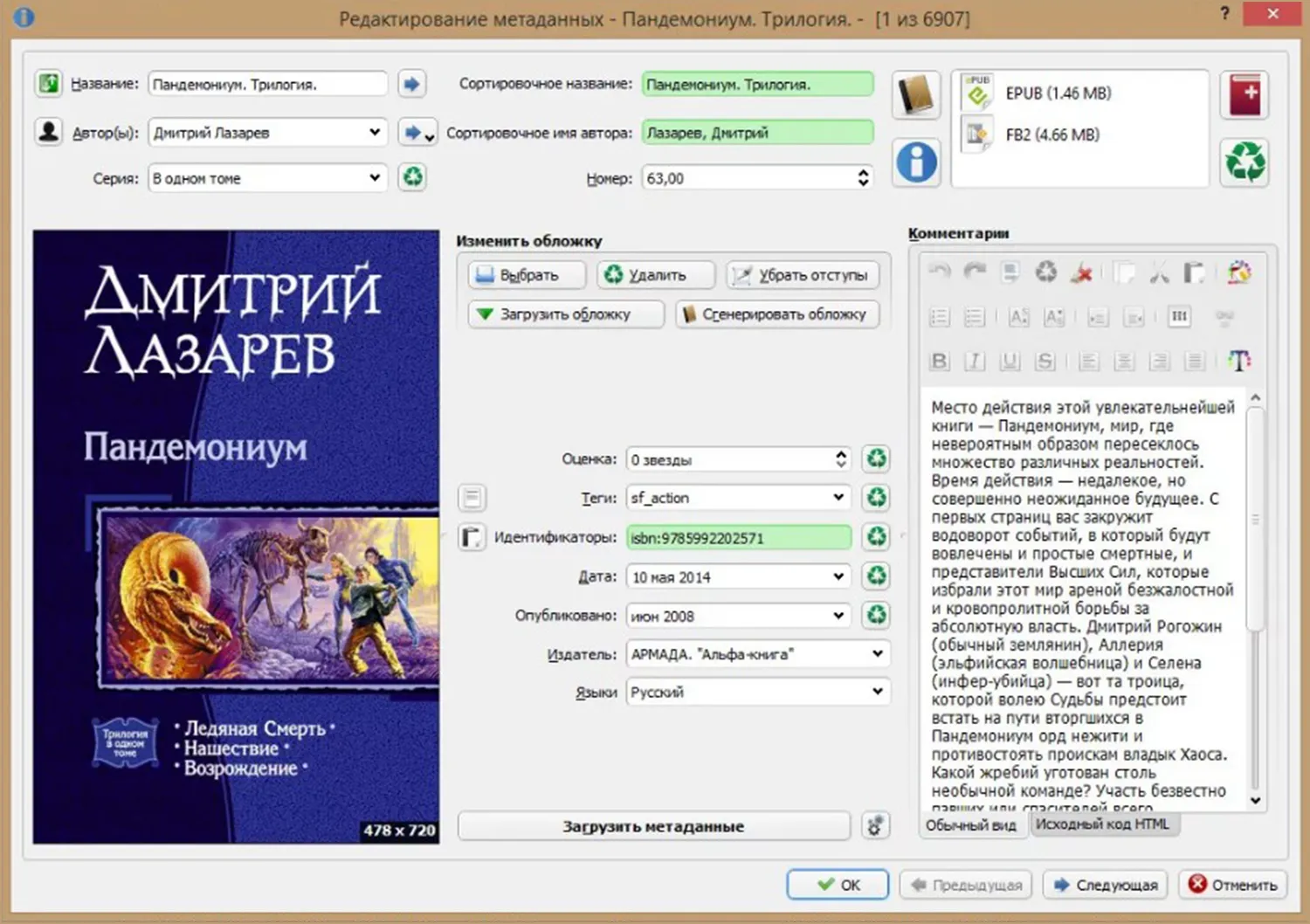This screenshot has width=1310, height=924.
Task: Set cover from format using book icon
Action: 916,95
